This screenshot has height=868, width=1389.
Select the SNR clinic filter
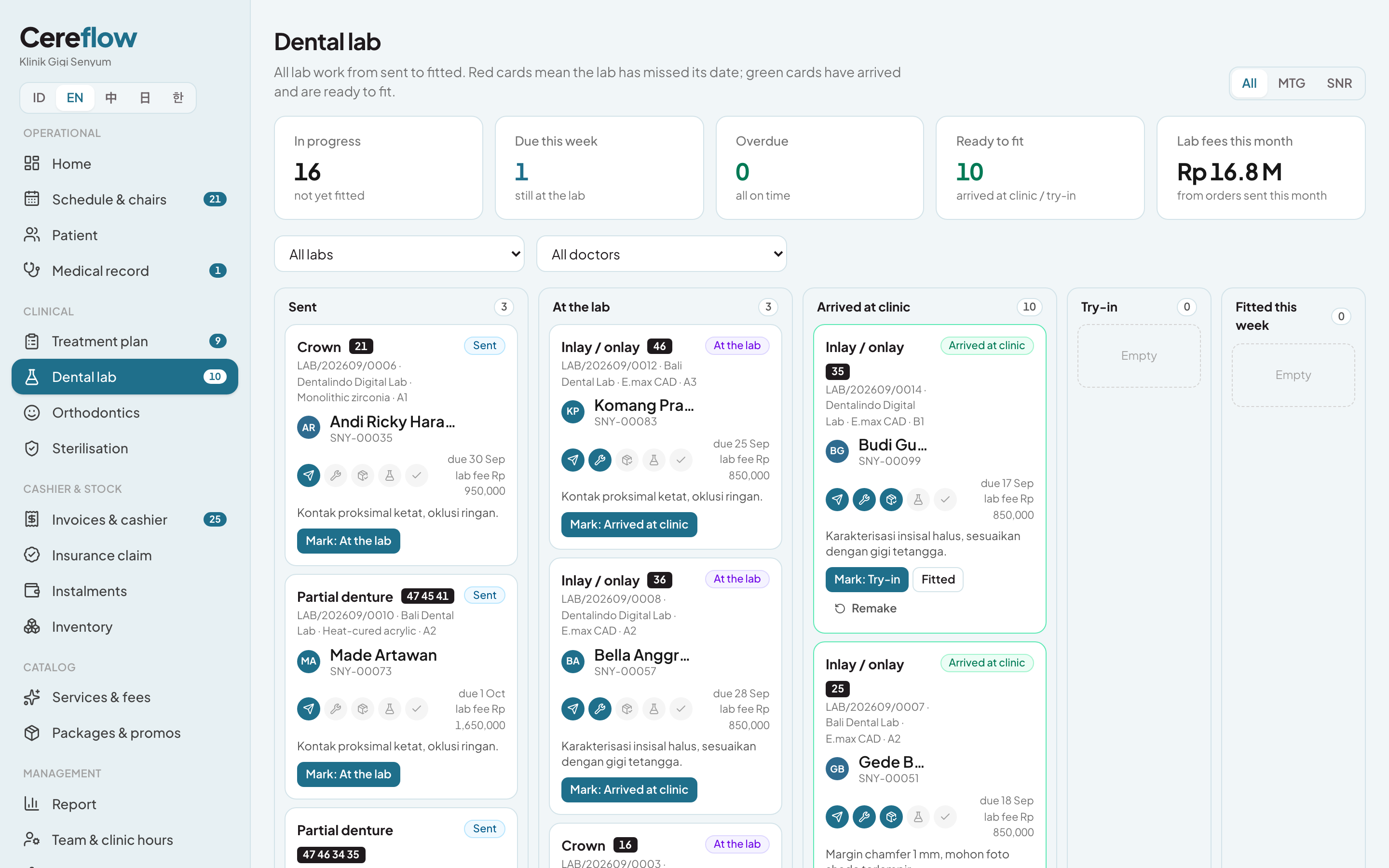(x=1339, y=83)
